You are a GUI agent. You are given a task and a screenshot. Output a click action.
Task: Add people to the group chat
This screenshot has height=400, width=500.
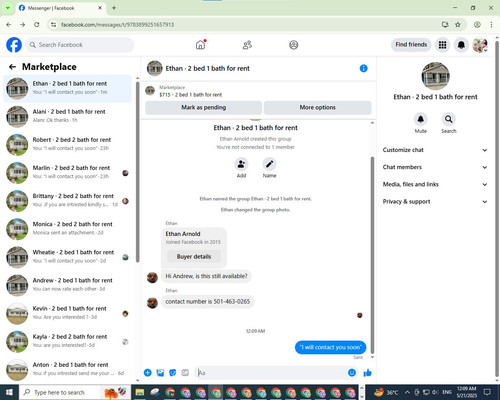coord(241,164)
